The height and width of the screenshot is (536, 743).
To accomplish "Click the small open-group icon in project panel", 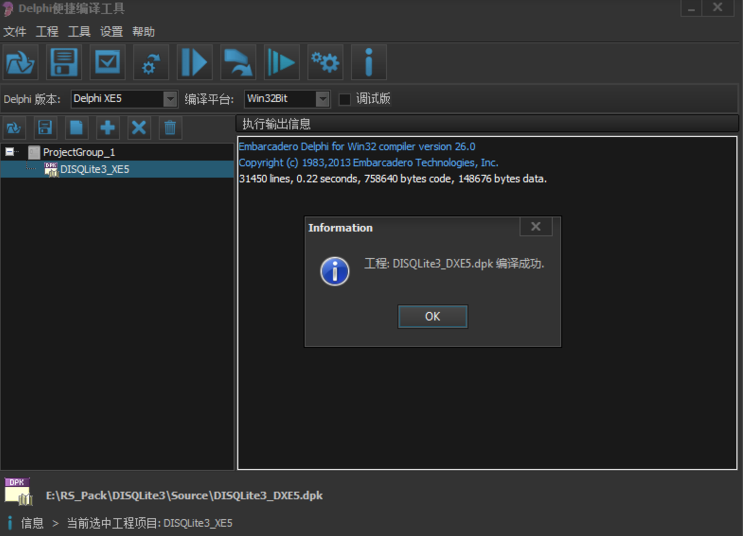I will (14, 127).
